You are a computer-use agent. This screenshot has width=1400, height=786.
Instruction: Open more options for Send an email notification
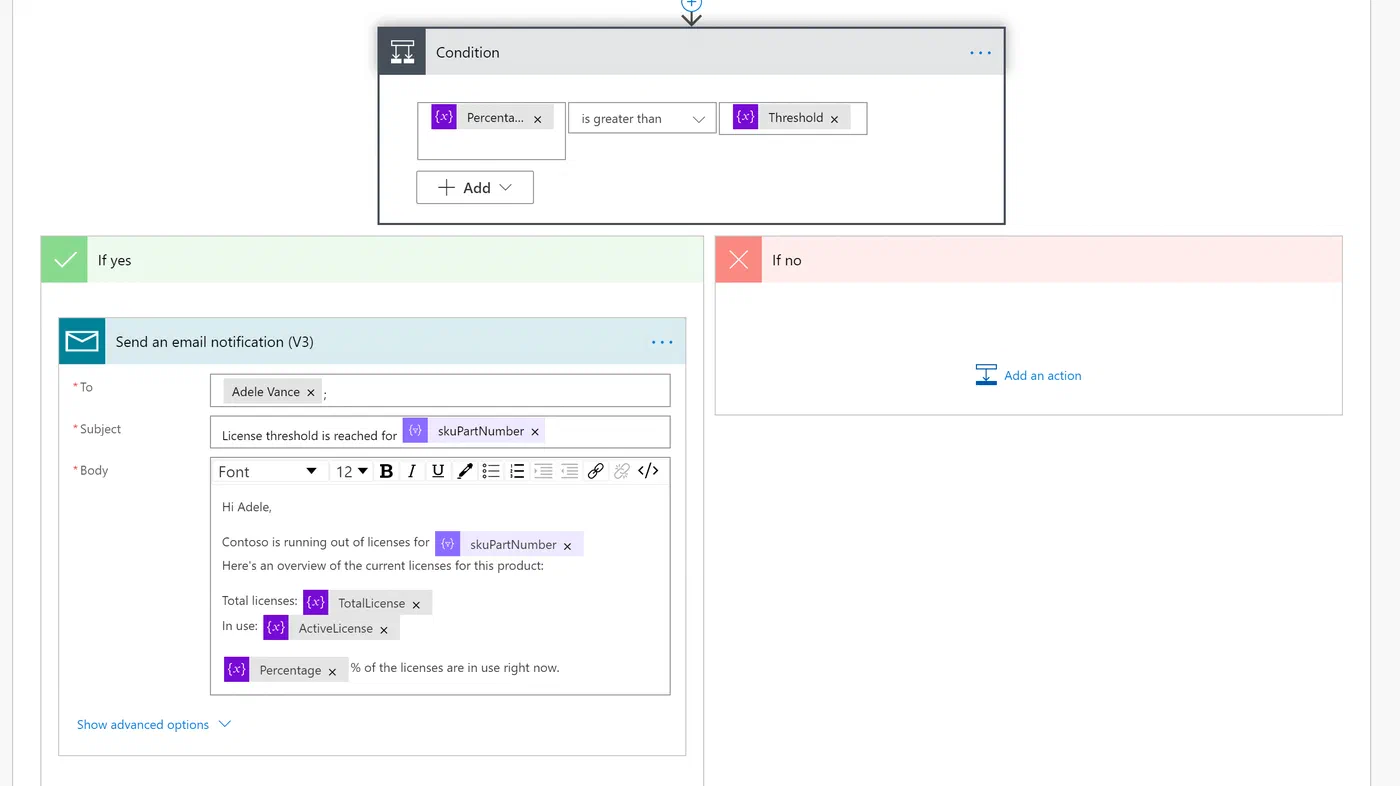point(662,342)
